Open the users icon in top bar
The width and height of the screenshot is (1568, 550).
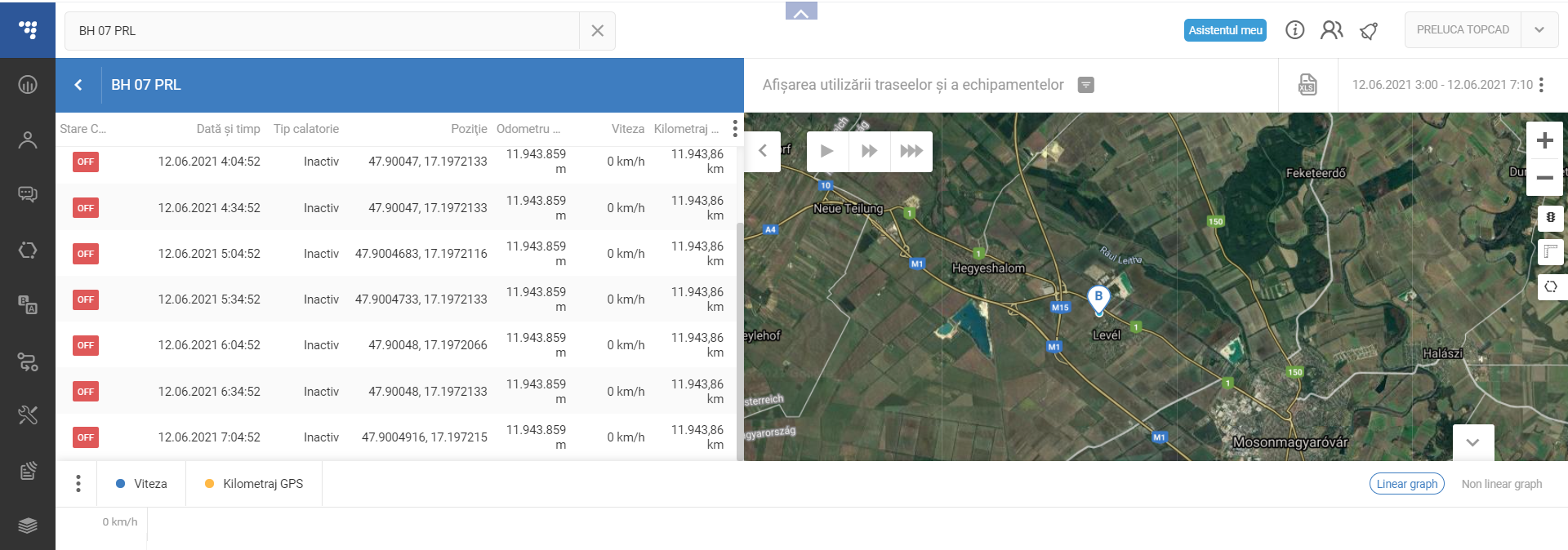coord(1331,30)
